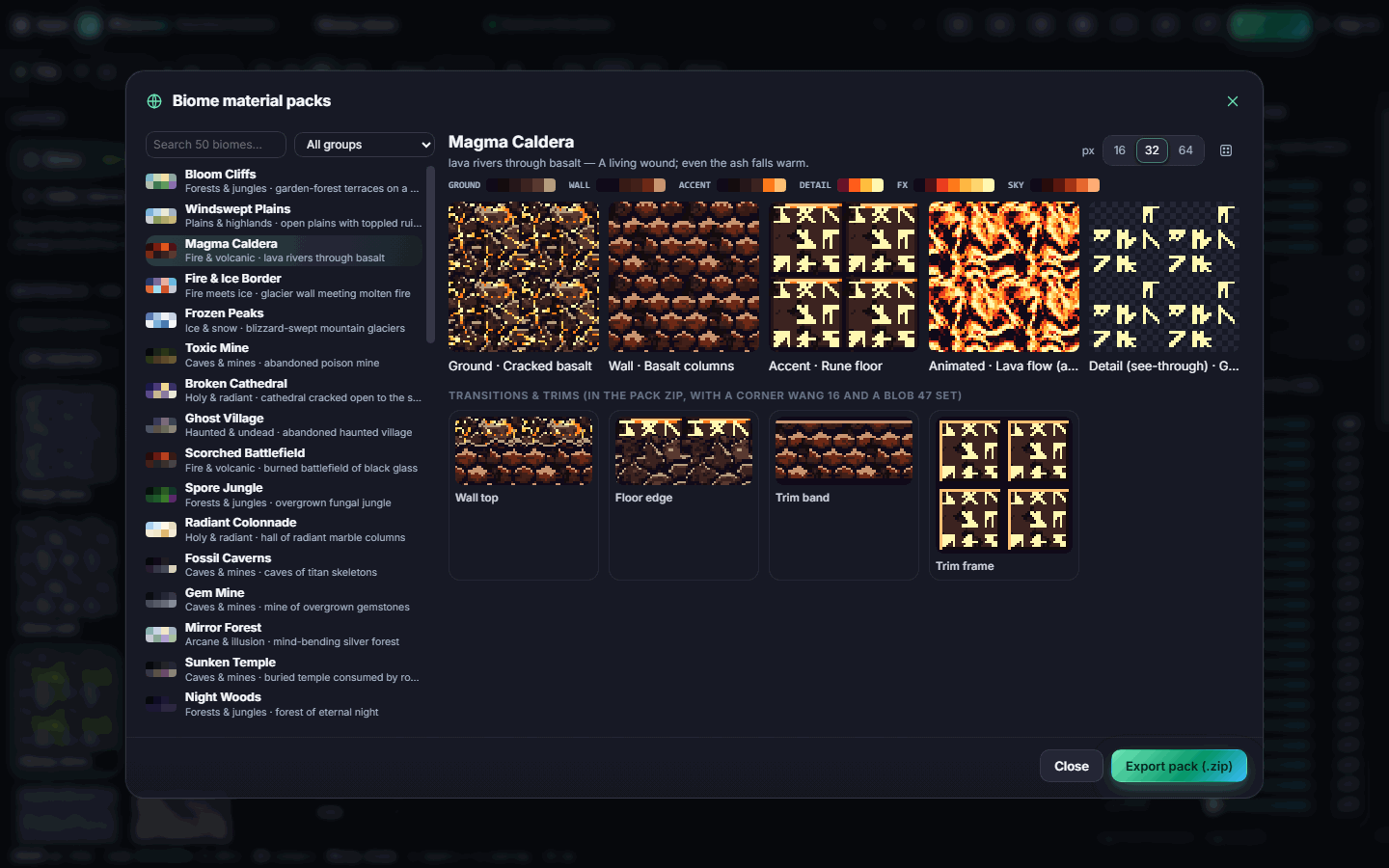Select the Night Woods biome
The height and width of the screenshot is (868, 1389).
pos(284,704)
